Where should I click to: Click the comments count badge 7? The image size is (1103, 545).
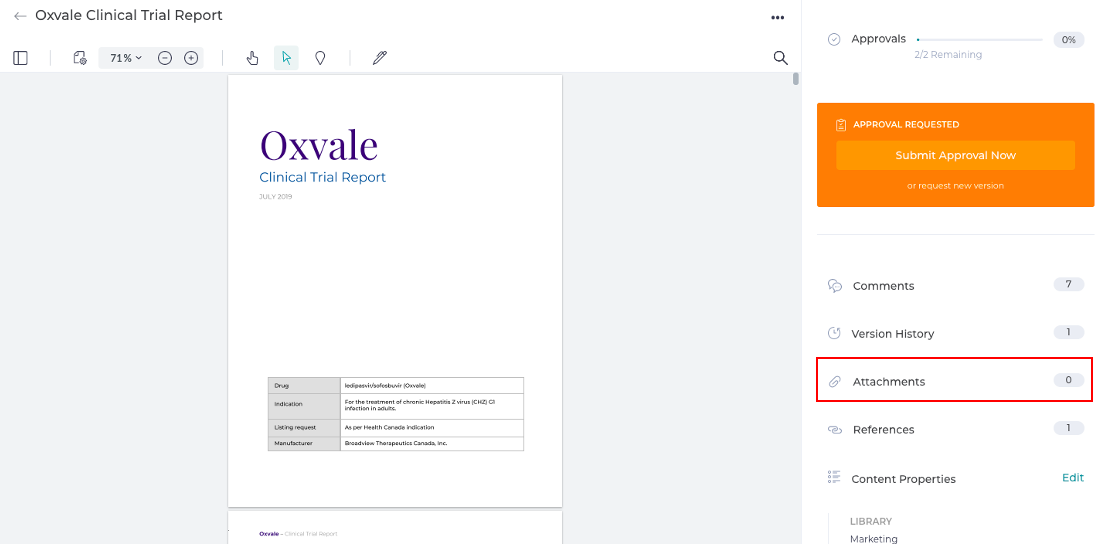(1069, 284)
